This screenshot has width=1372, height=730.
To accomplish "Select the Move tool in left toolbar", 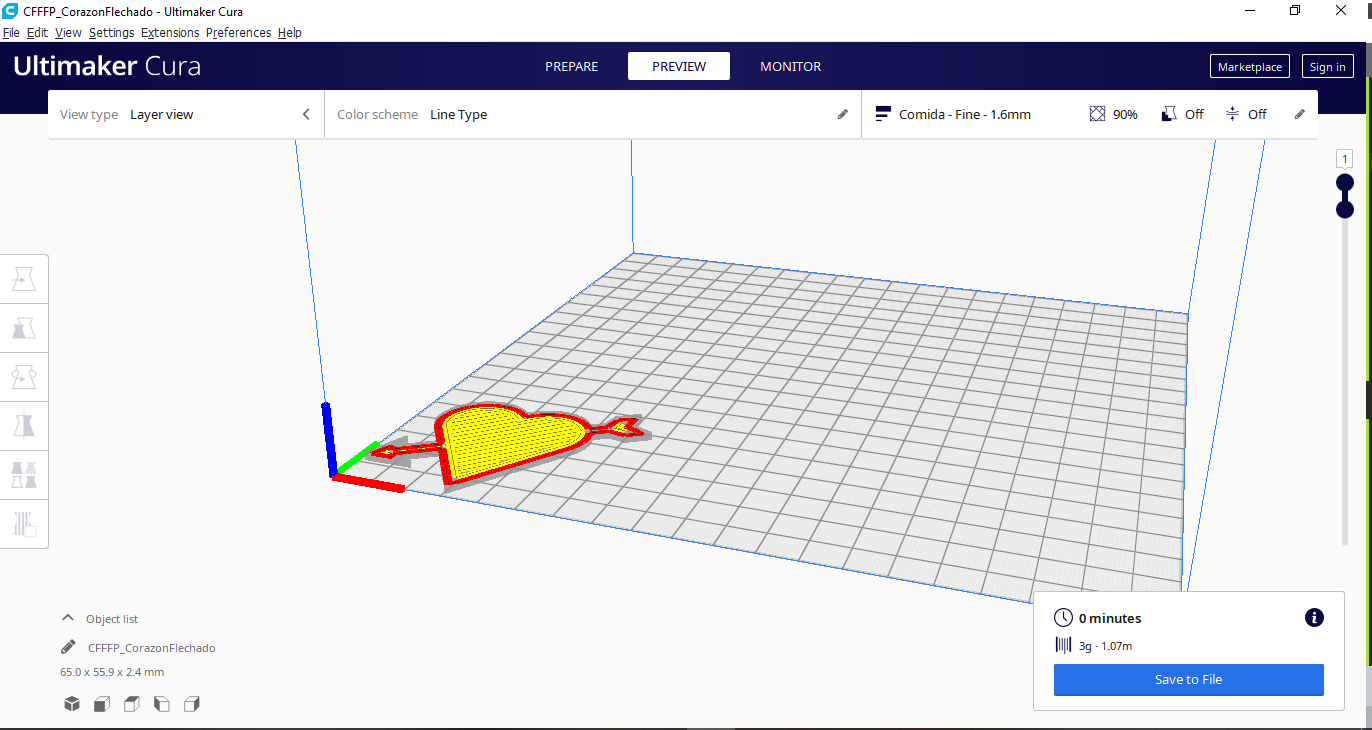I will [x=24, y=280].
